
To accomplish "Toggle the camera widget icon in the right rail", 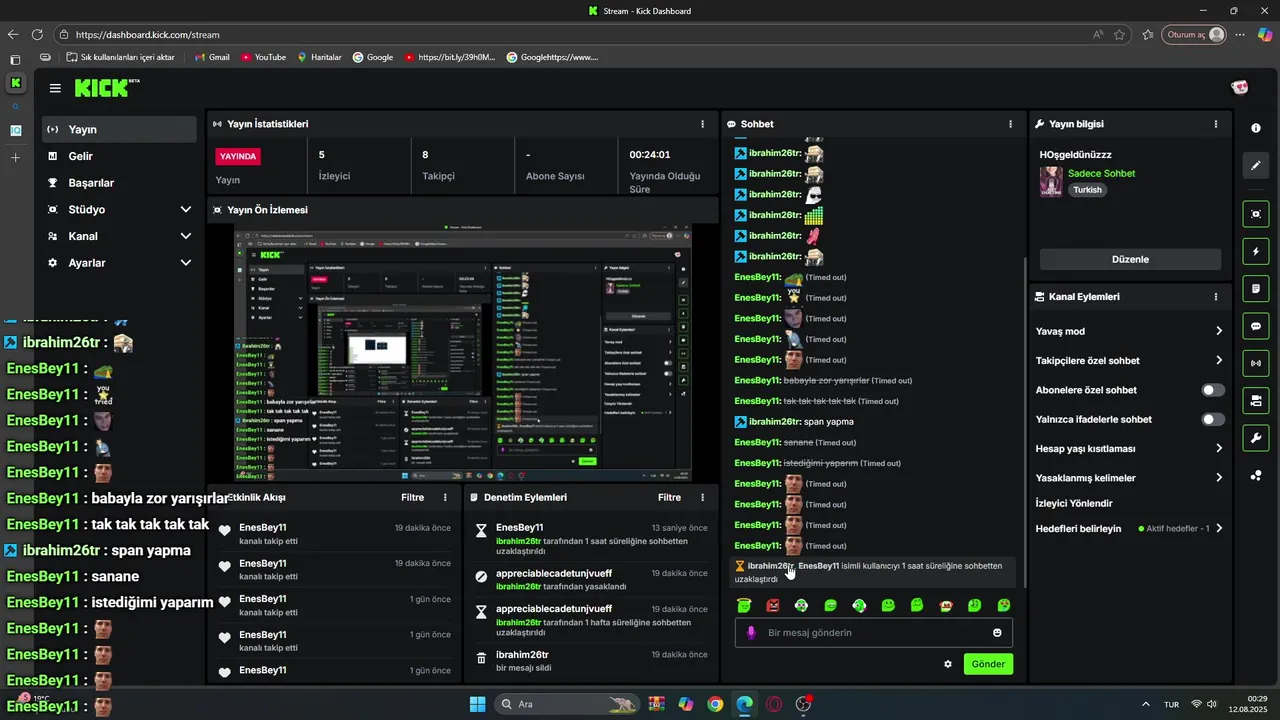I will pos(1256,401).
